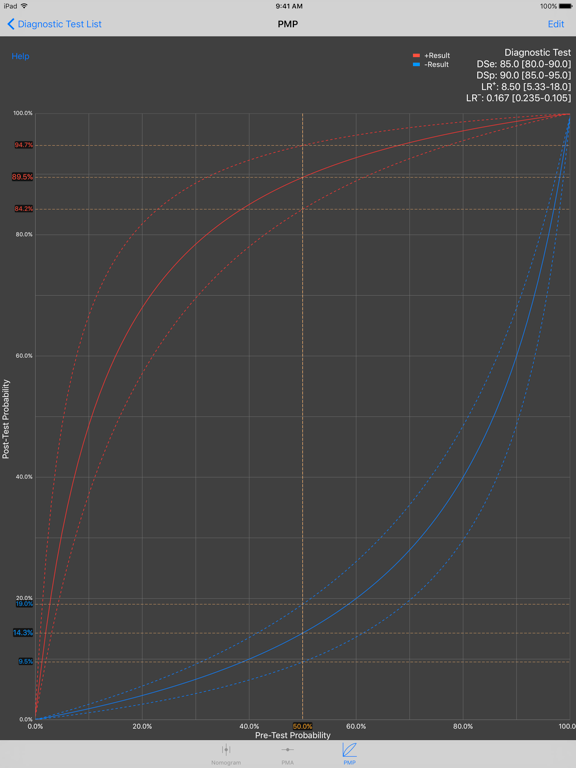The image size is (576, 768).
Task: Click the 40.0% y-axis tick label
Action: pos(24,477)
